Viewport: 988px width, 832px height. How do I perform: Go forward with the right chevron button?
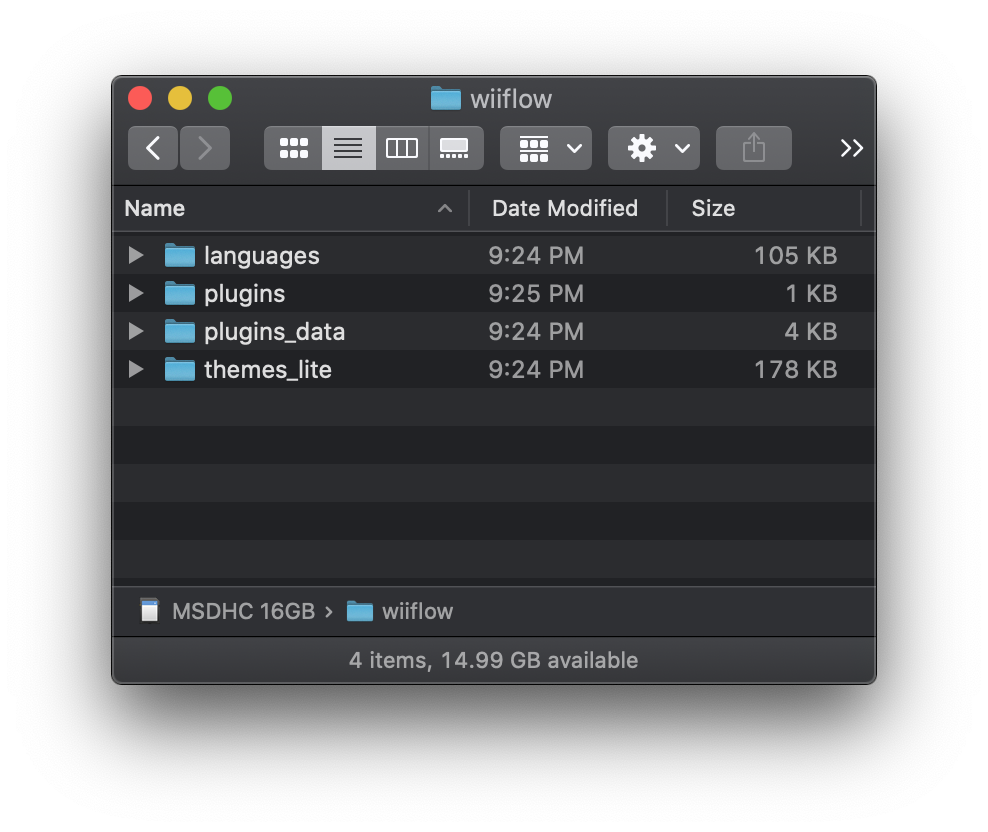[x=205, y=148]
